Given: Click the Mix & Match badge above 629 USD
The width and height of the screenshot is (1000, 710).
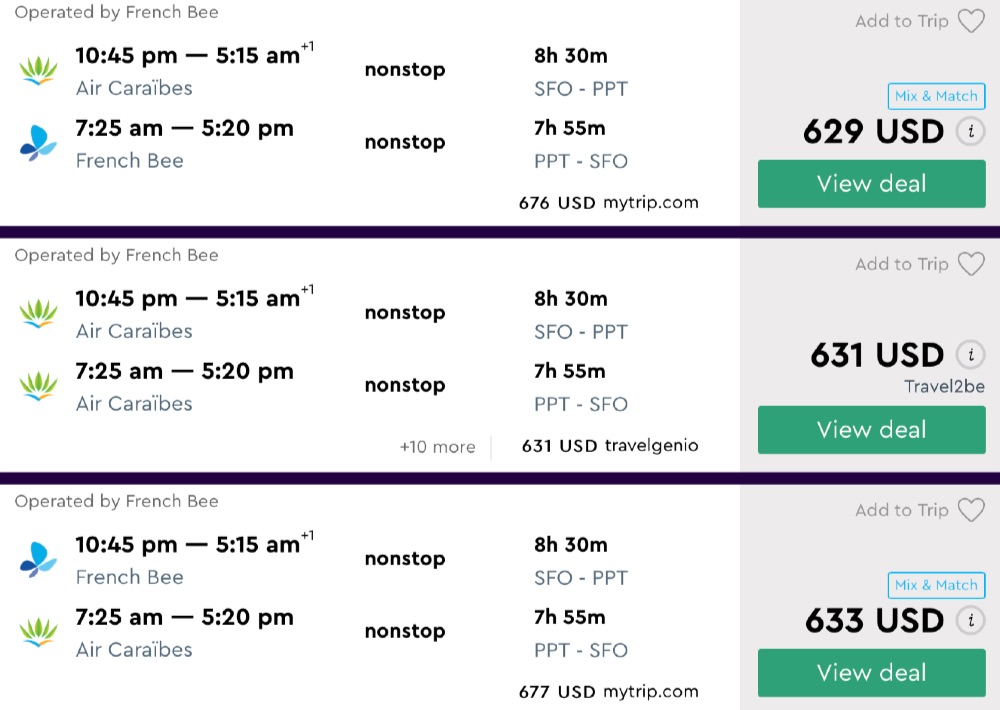Looking at the screenshot, I should 936,96.
